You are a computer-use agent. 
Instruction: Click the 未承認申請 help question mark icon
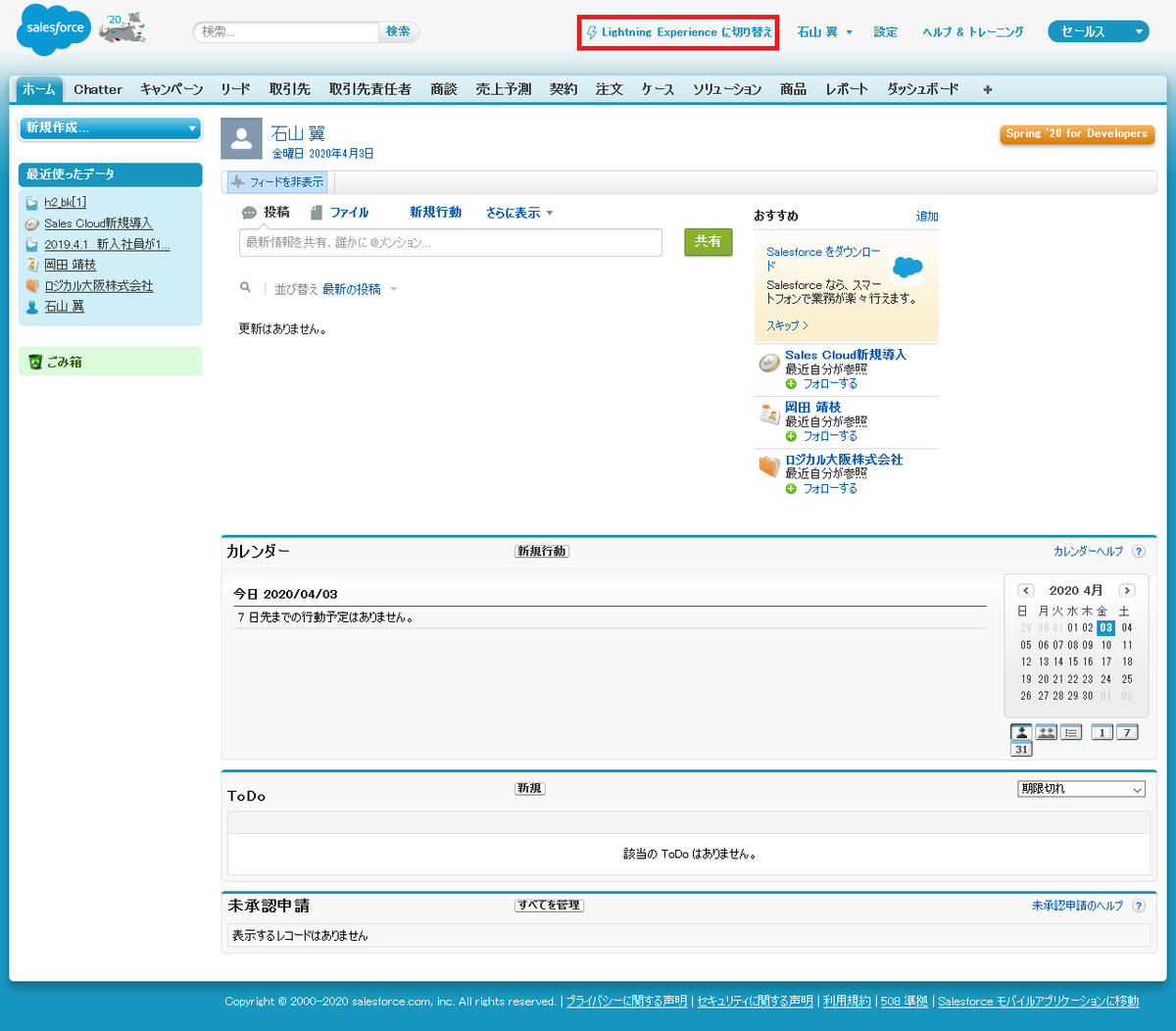tap(1139, 906)
